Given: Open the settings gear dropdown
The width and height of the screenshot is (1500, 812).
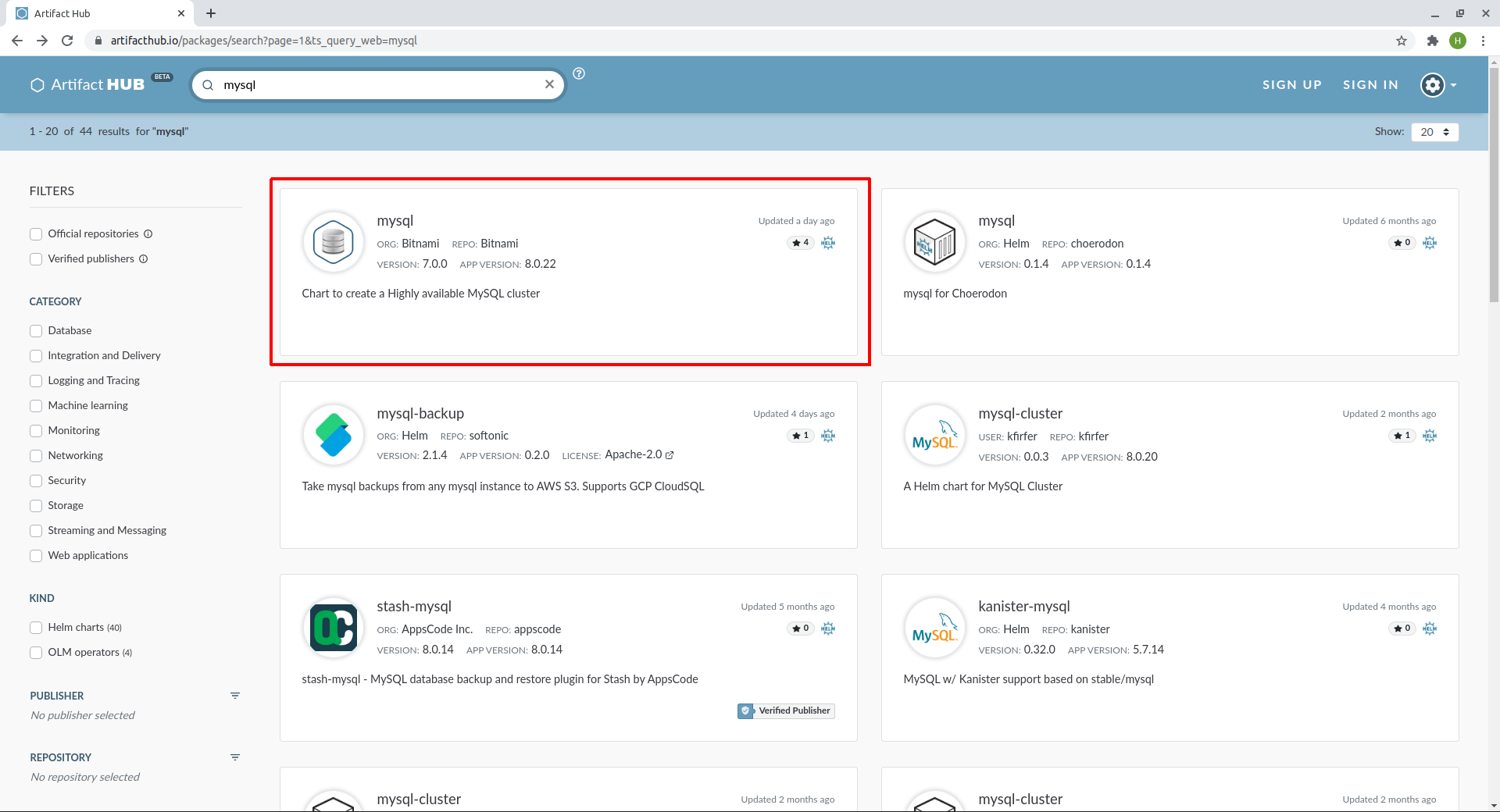Looking at the screenshot, I should coord(1438,84).
